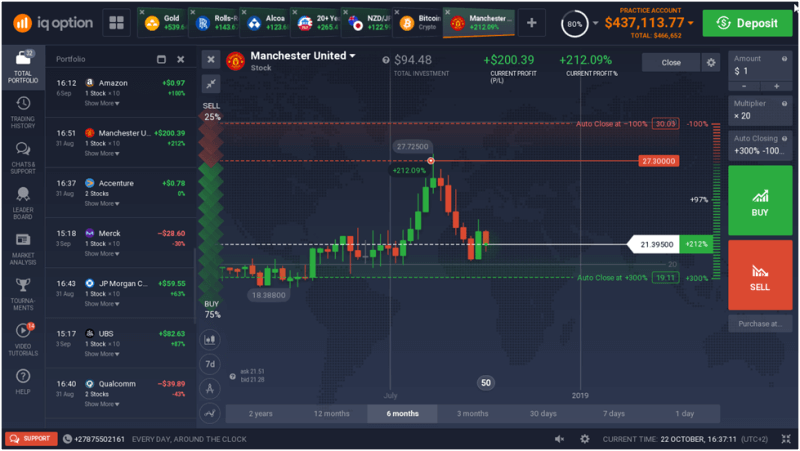This screenshot has height=451, width=800.
Task: Click info icon beside Total Investment
Action: 386,60
